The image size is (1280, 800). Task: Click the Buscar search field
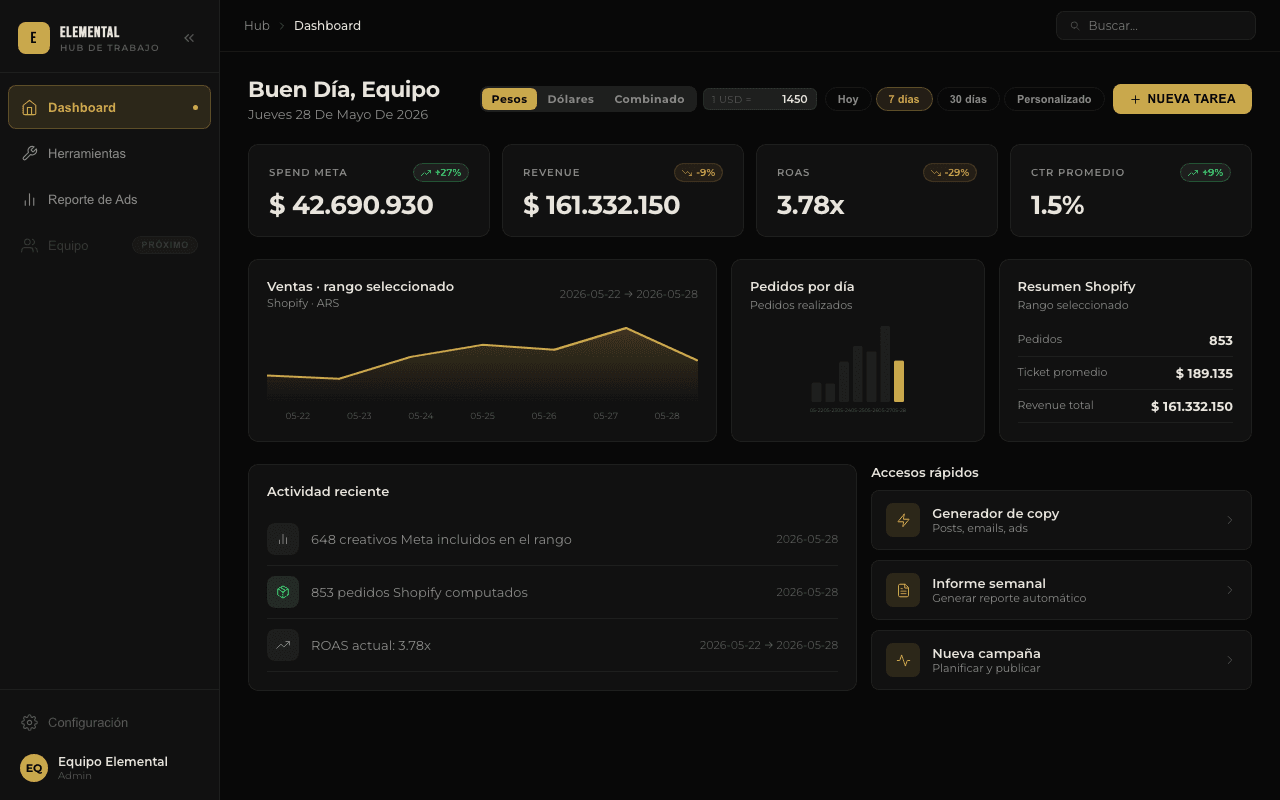1156,25
